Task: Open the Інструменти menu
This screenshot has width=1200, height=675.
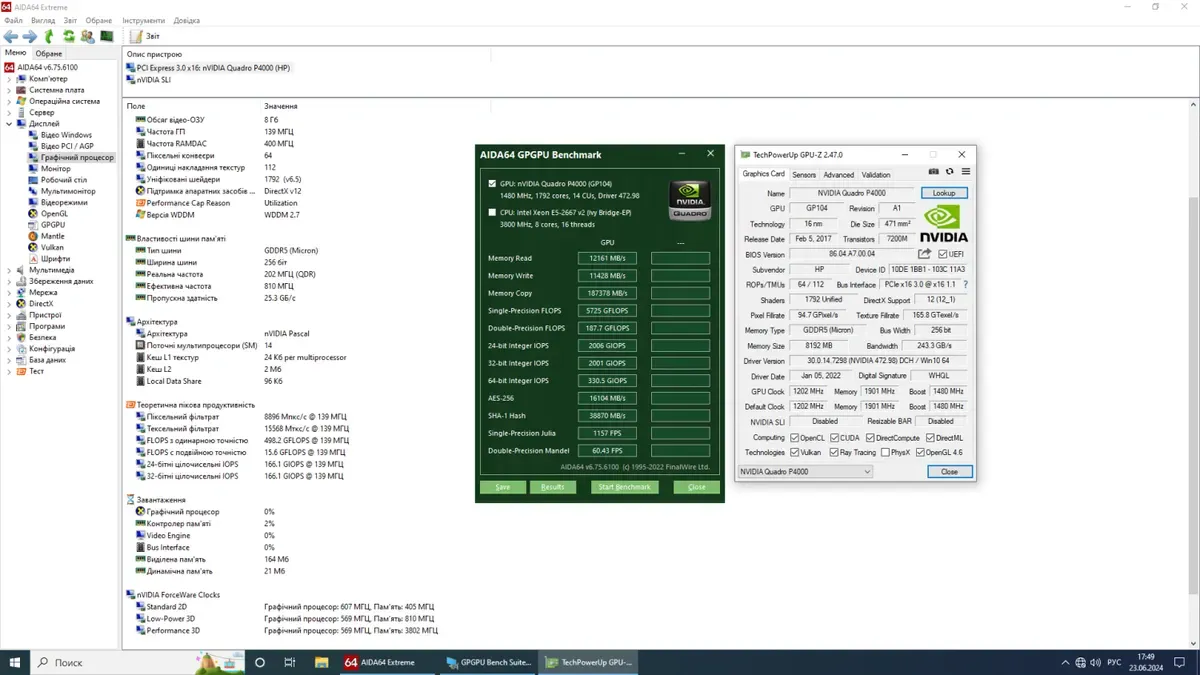Action: coord(144,20)
